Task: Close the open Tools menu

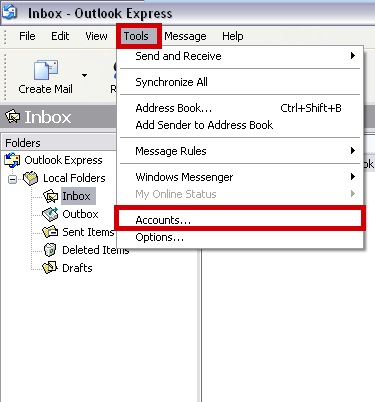Action: (136, 36)
